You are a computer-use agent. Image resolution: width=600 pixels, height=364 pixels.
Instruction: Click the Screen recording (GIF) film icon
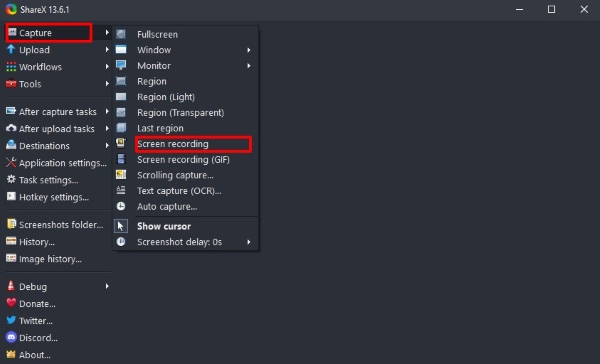pyautogui.click(x=121, y=159)
